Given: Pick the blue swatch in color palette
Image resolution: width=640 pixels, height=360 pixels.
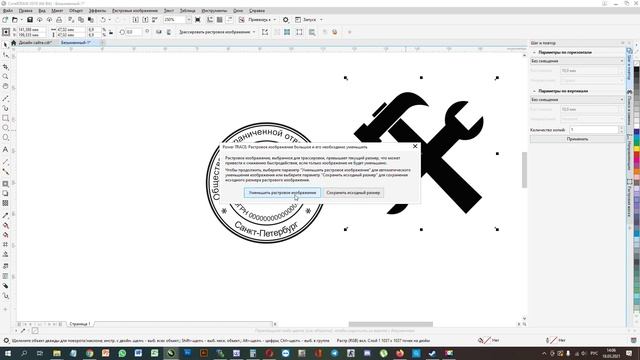Looking at the screenshot, I should (x=637, y=133).
